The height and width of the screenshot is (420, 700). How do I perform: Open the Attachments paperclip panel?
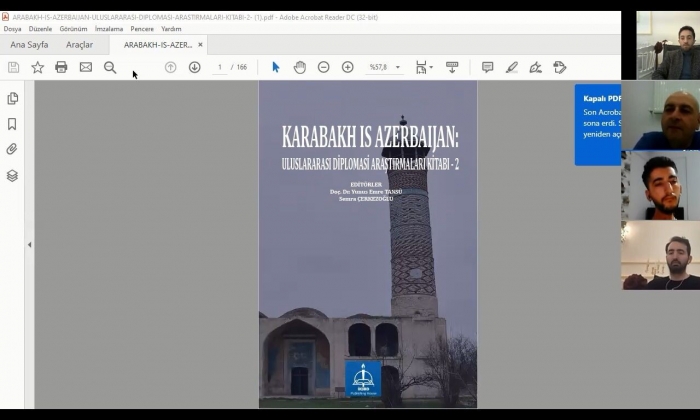[12, 149]
